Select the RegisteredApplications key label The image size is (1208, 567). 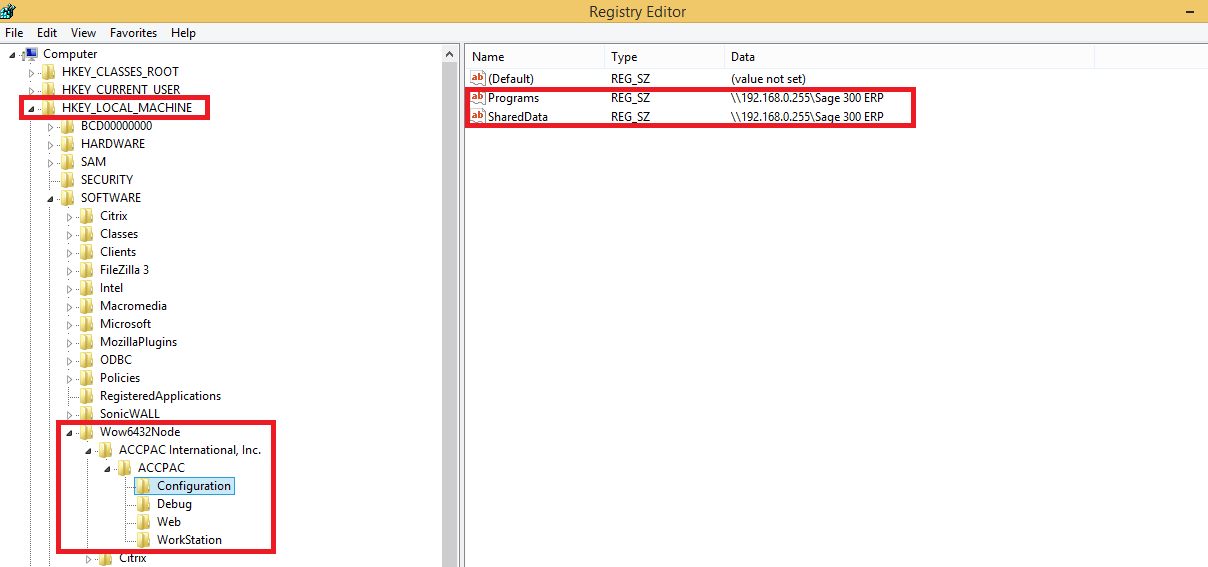160,396
